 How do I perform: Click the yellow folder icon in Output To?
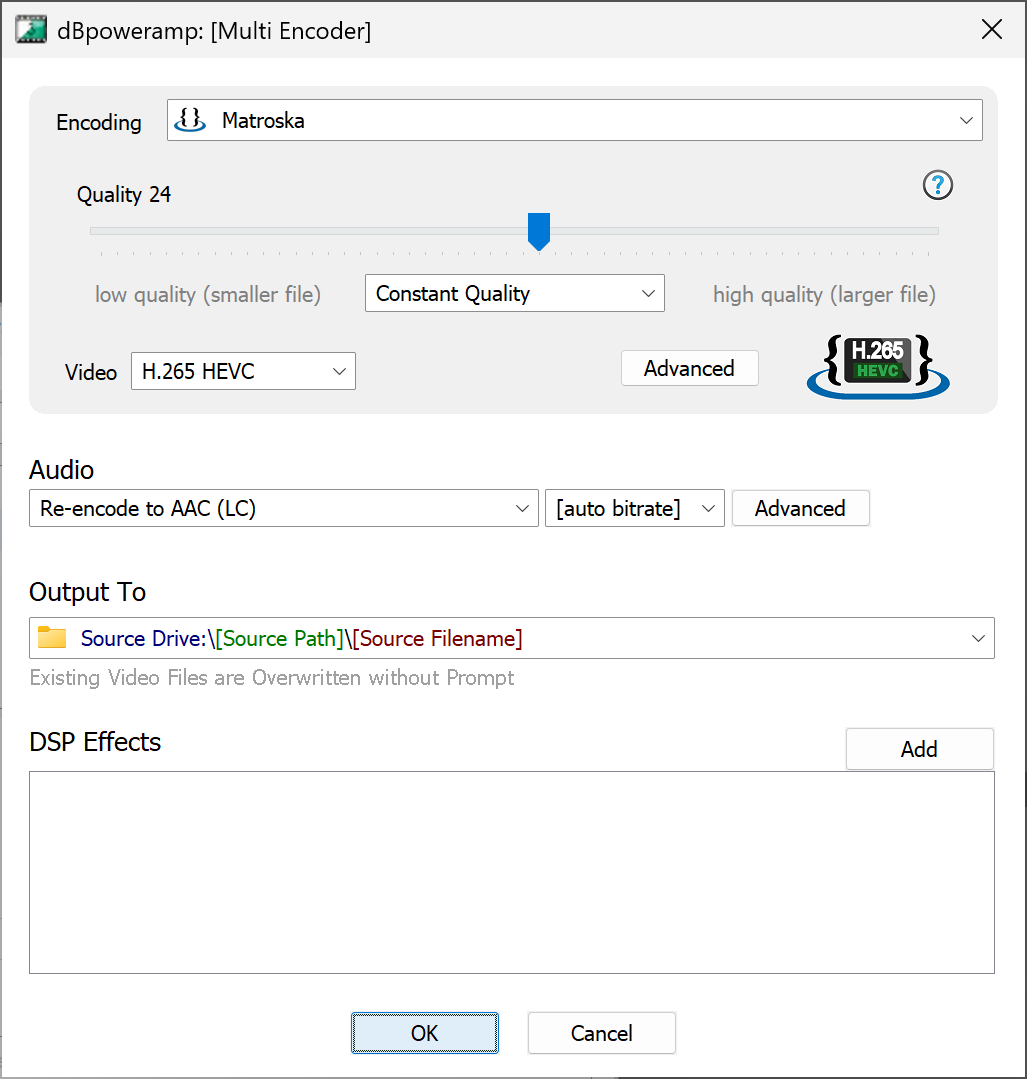[x=52, y=638]
